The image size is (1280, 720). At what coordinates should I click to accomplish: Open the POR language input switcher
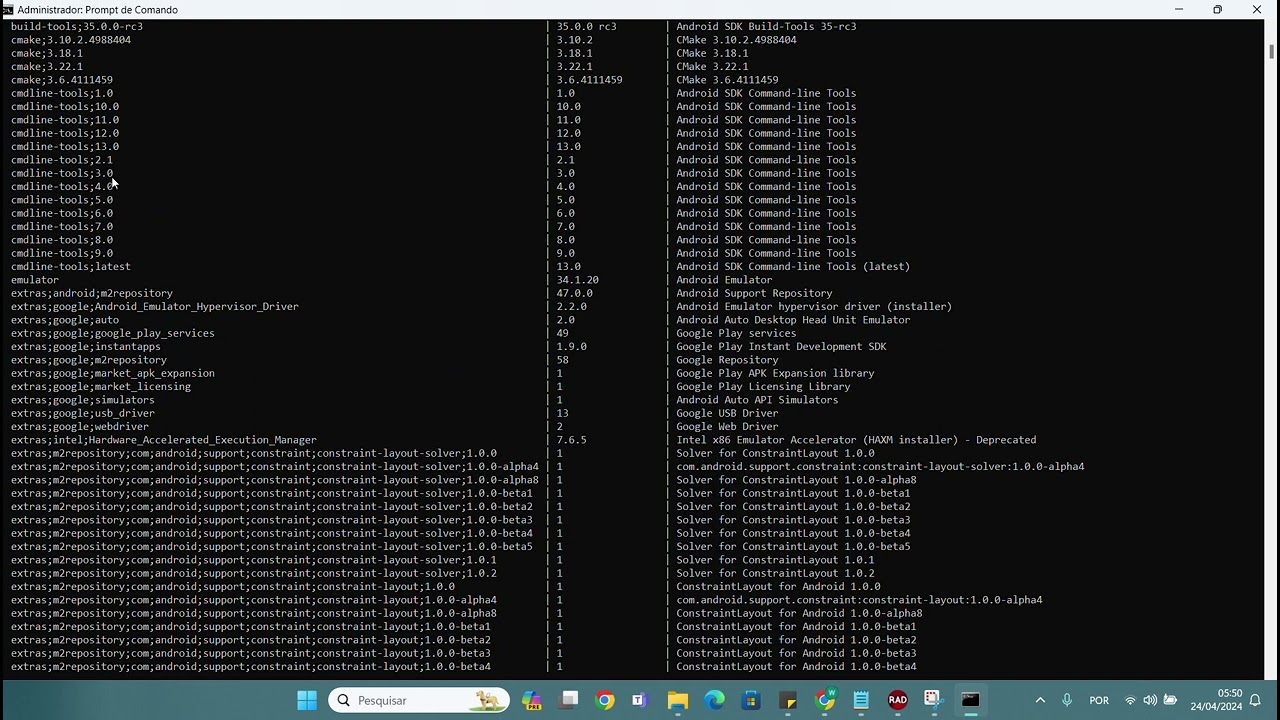point(1099,700)
